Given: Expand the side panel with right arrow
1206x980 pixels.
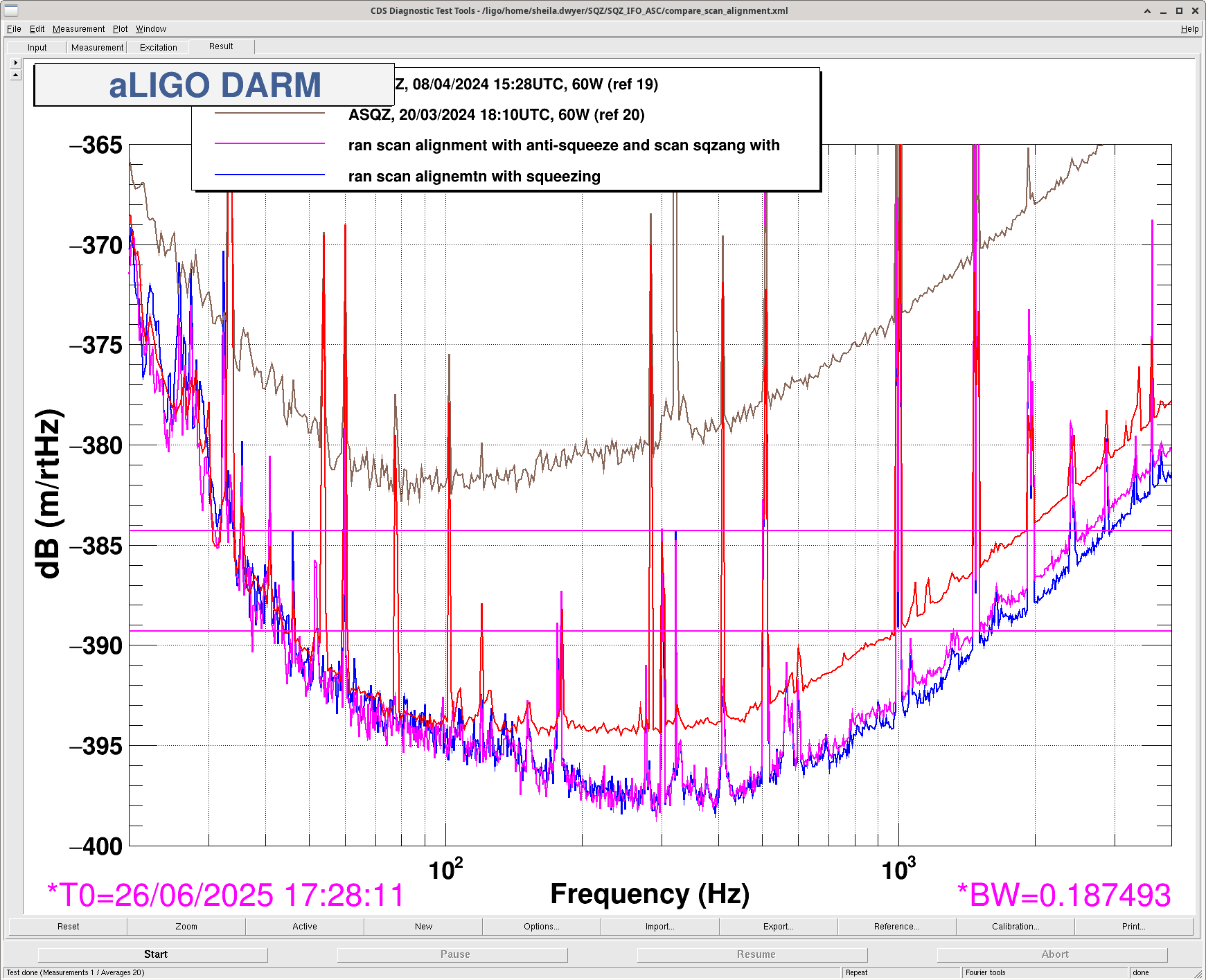Looking at the screenshot, I should point(16,62).
